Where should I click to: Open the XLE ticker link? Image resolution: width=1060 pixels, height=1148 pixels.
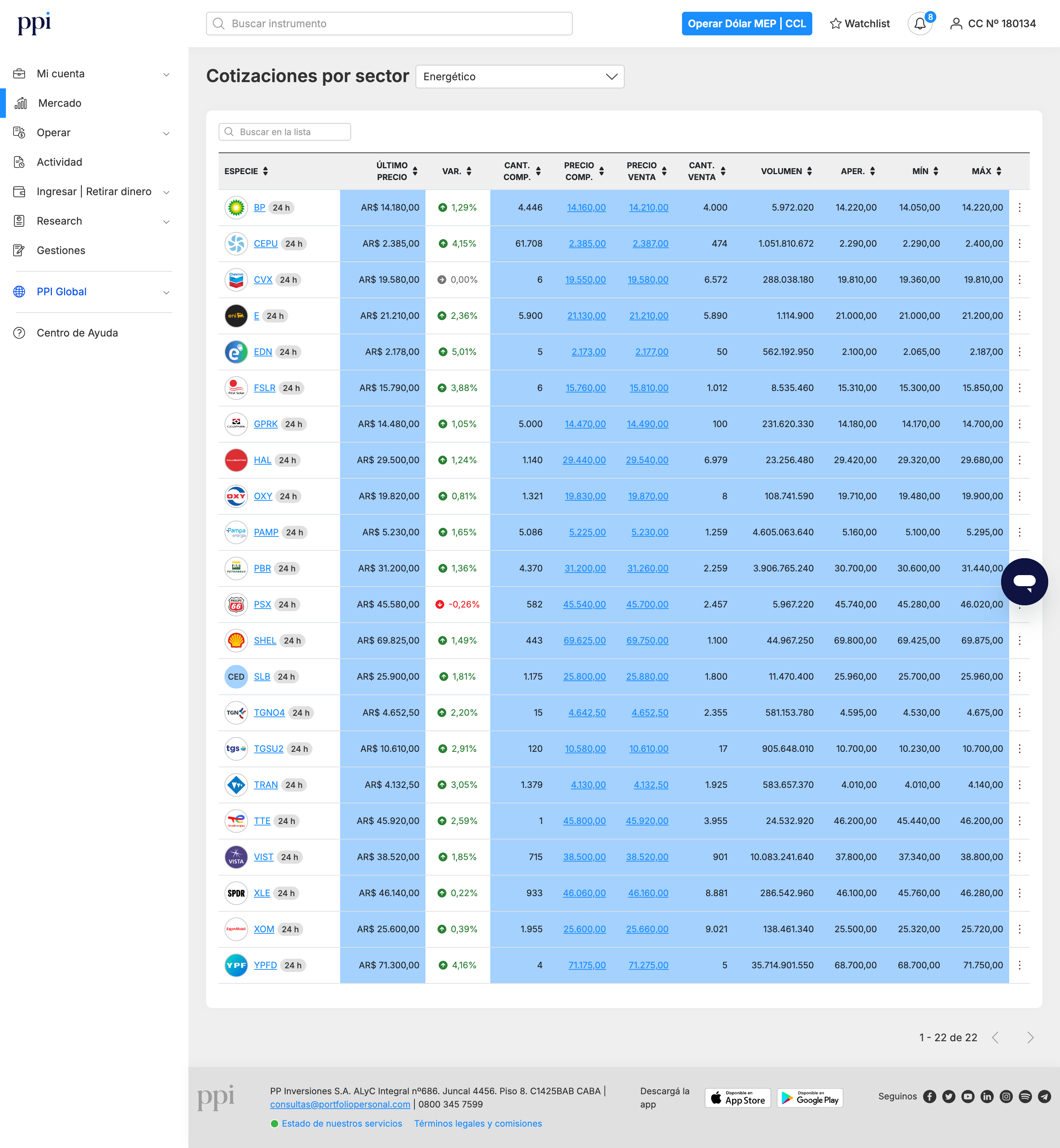tap(262, 893)
